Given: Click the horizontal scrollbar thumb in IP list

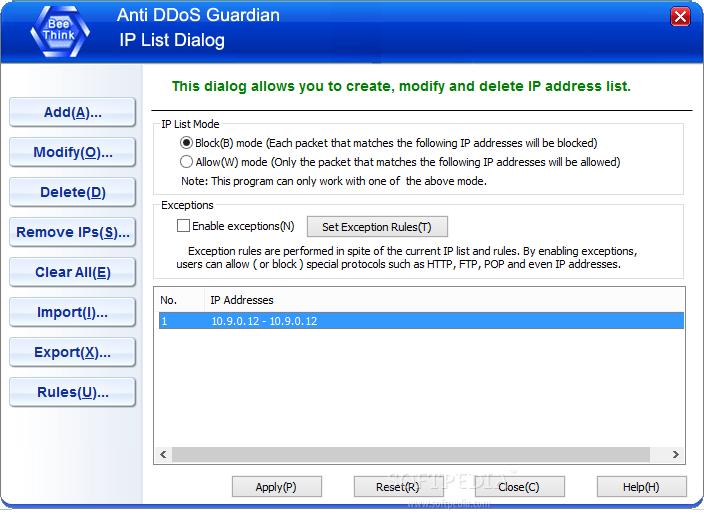Looking at the screenshot, I should click(x=410, y=454).
